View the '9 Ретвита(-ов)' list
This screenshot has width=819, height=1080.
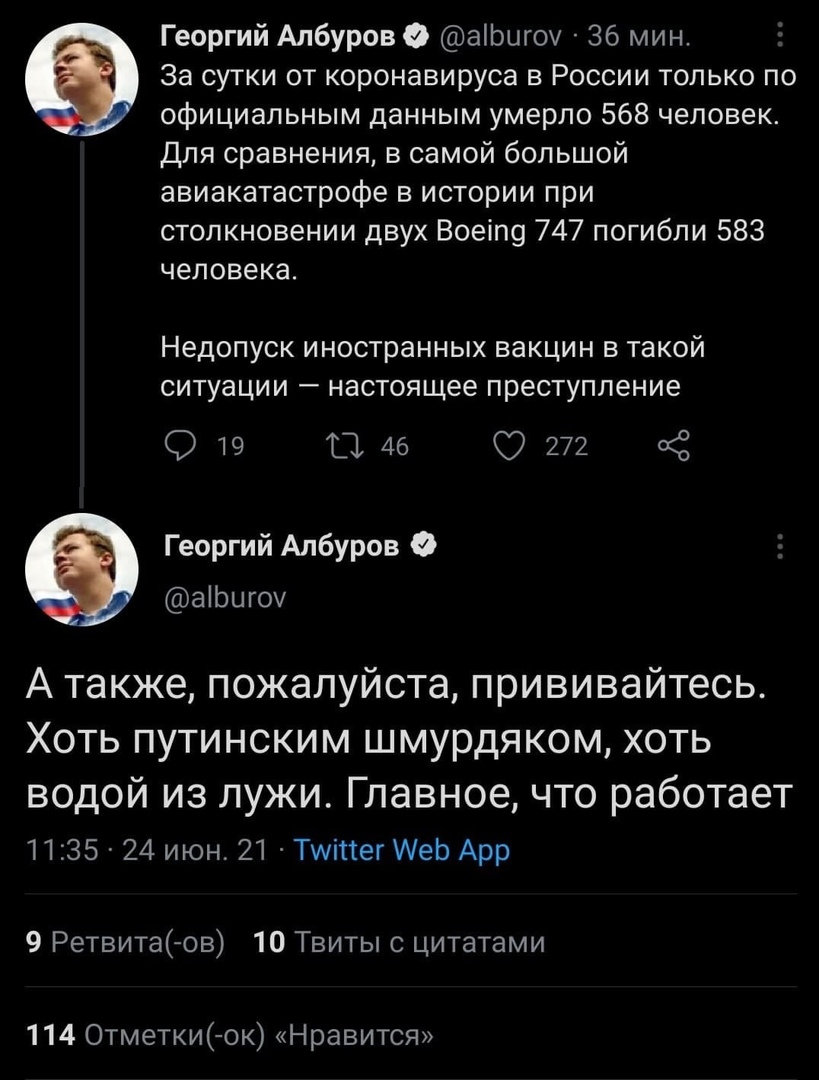(x=123, y=942)
